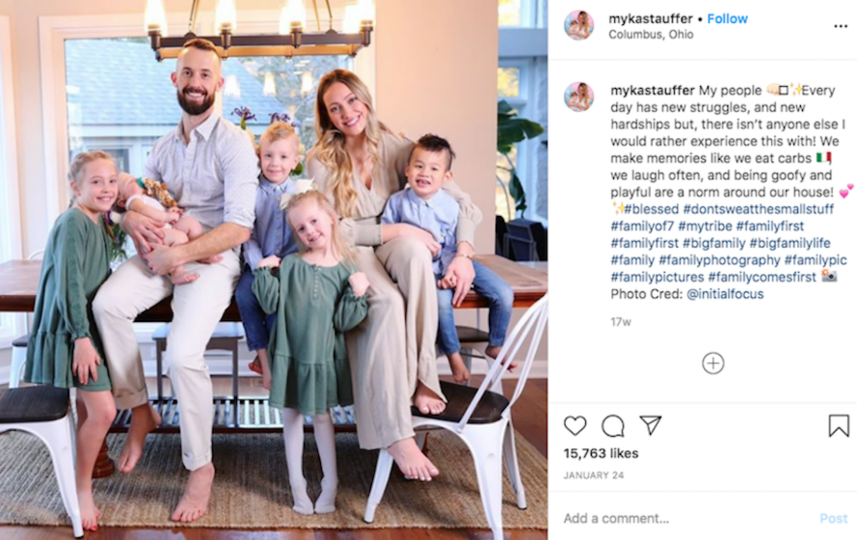
Task: Open the #bigfamilylife hashtag
Action: (790, 243)
